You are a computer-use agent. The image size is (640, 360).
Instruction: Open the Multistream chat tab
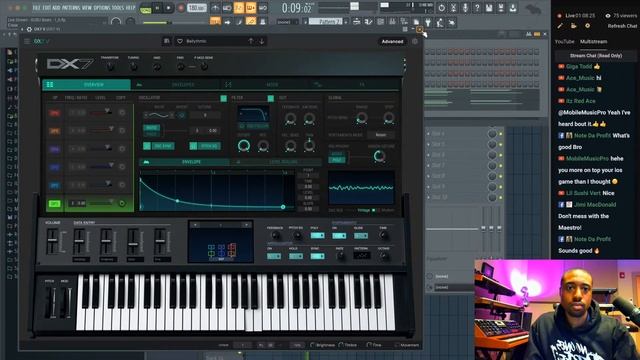point(593,41)
